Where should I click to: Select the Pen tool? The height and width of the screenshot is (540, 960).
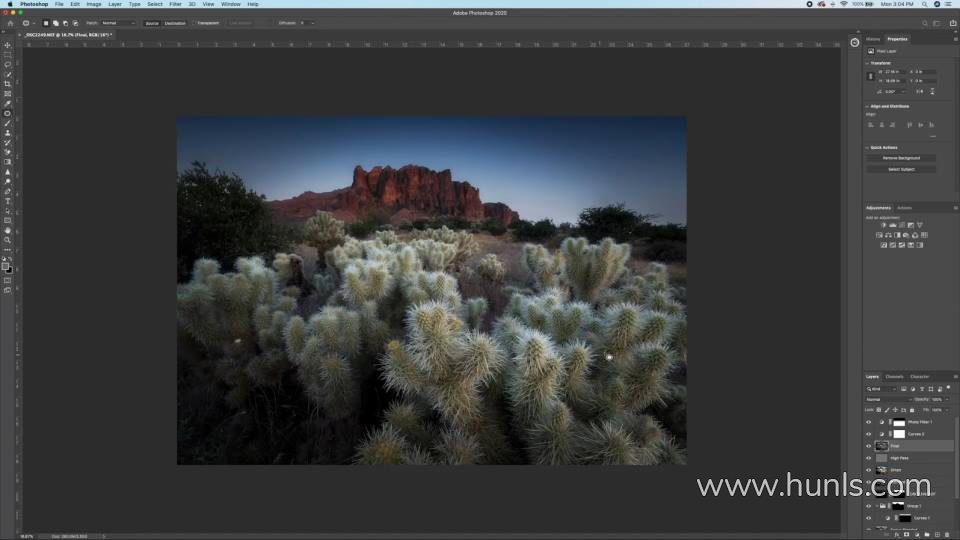tap(7, 192)
